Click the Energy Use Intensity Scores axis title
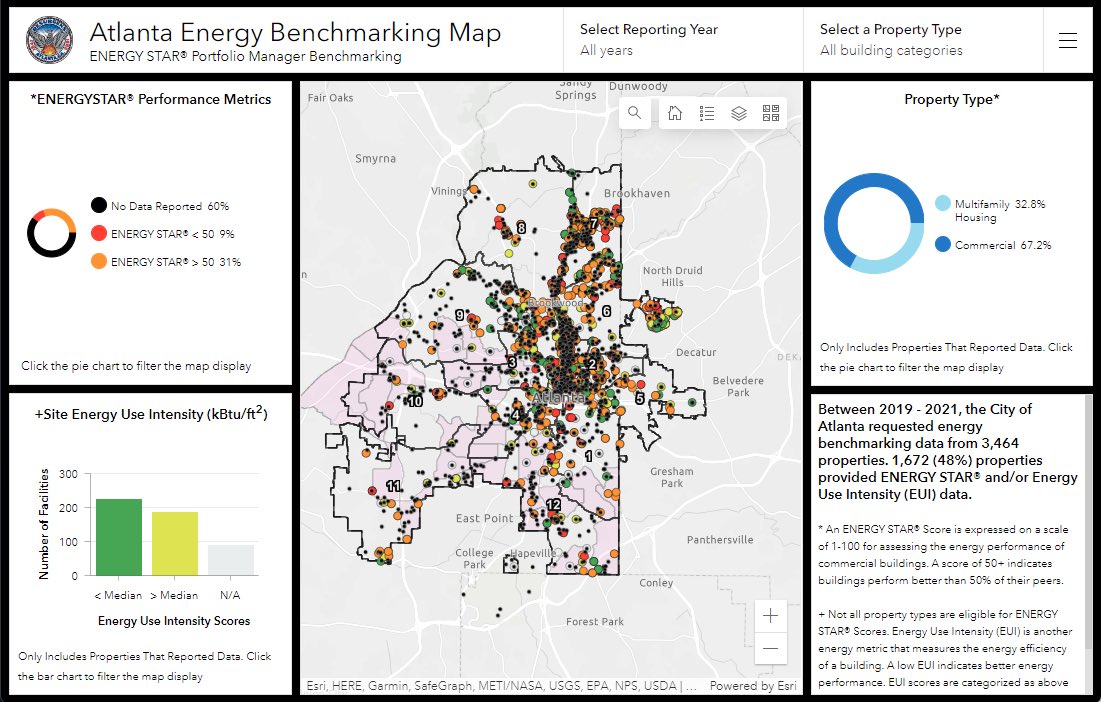 coord(174,621)
